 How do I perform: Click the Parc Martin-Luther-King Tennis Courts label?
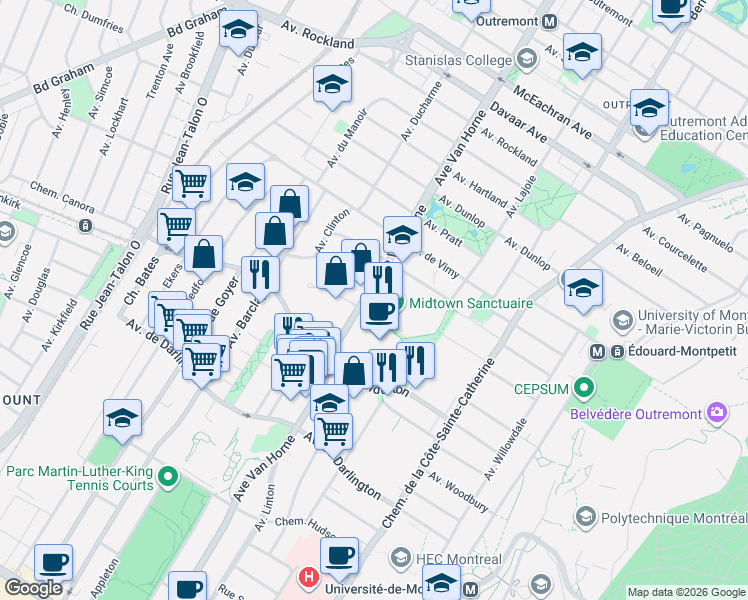pyautogui.click(x=80, y=478)
